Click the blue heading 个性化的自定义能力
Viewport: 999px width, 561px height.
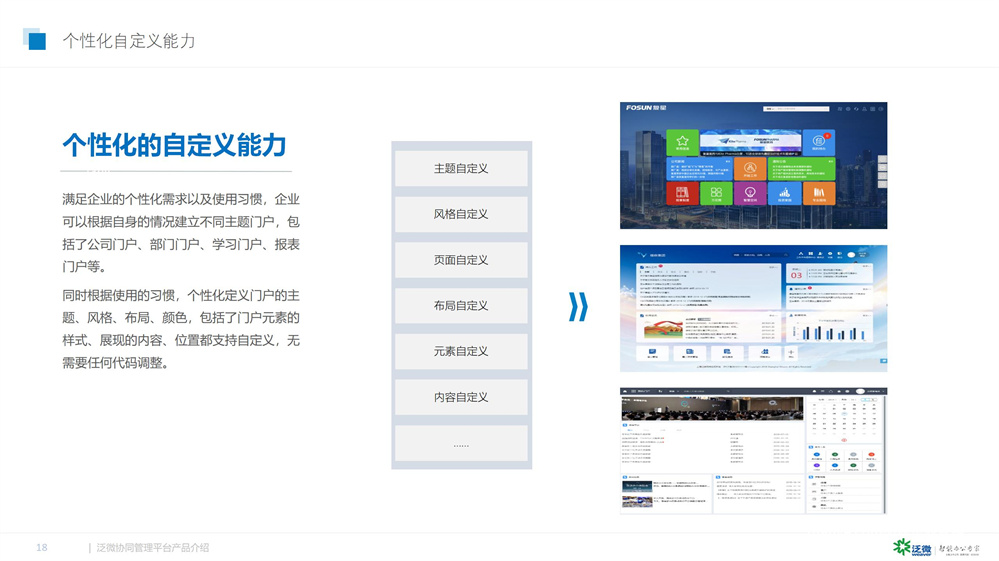coord(174,145)
